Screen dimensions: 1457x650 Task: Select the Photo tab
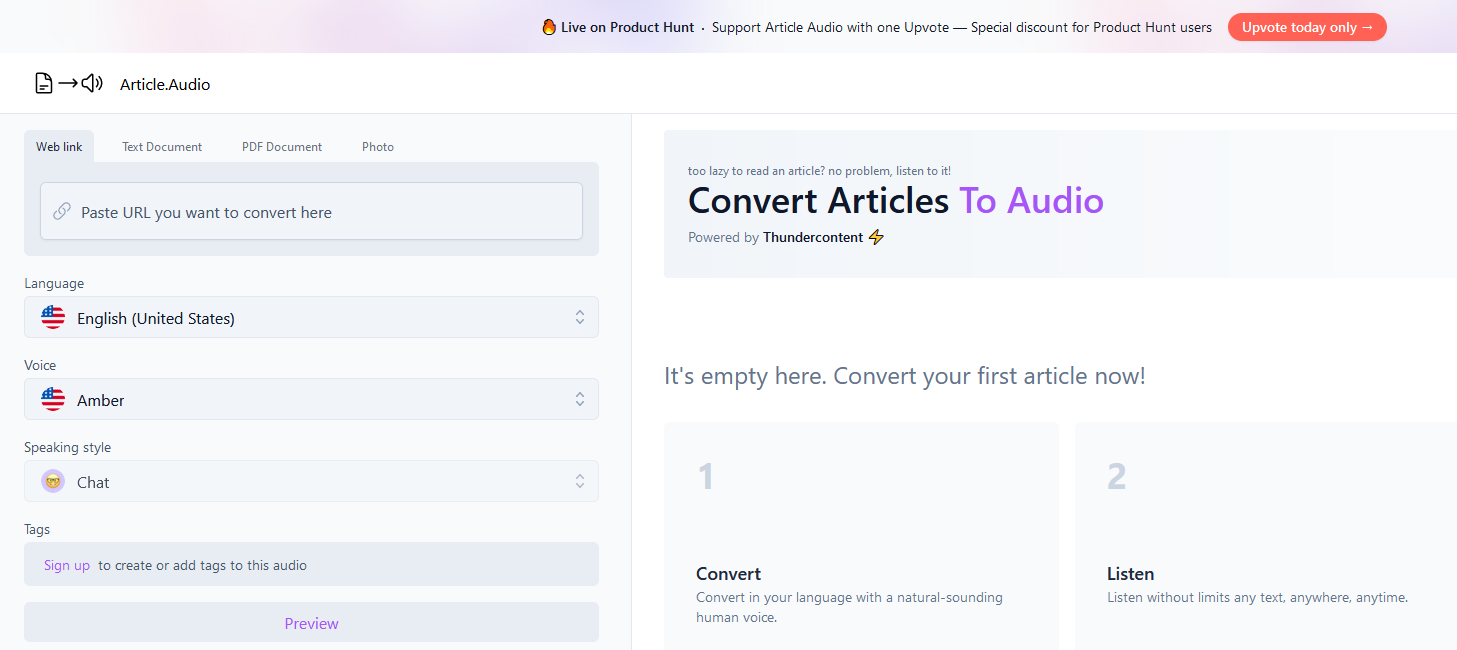tap(378, 146)
